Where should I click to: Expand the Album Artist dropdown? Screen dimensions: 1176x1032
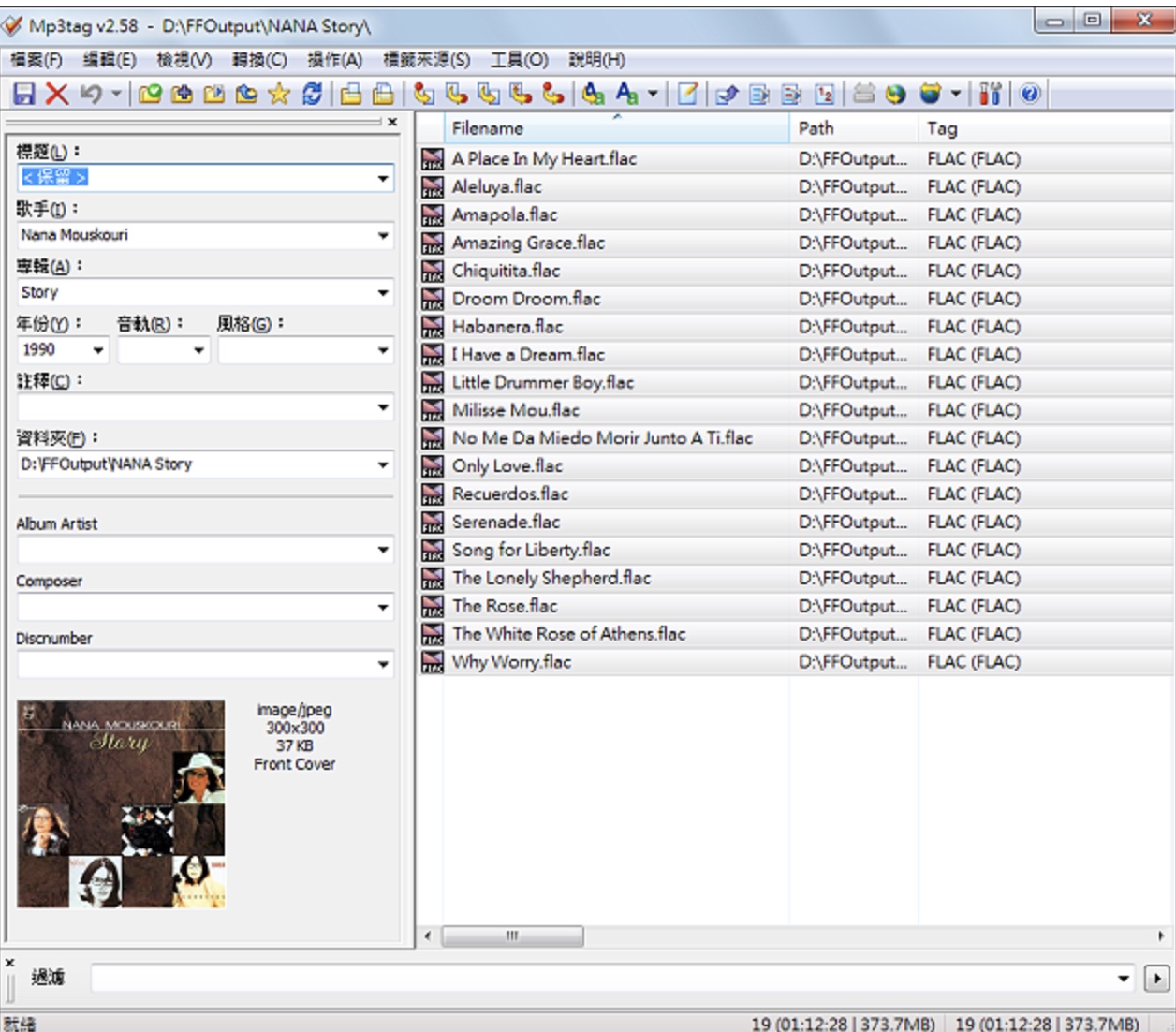coord(383,550)
